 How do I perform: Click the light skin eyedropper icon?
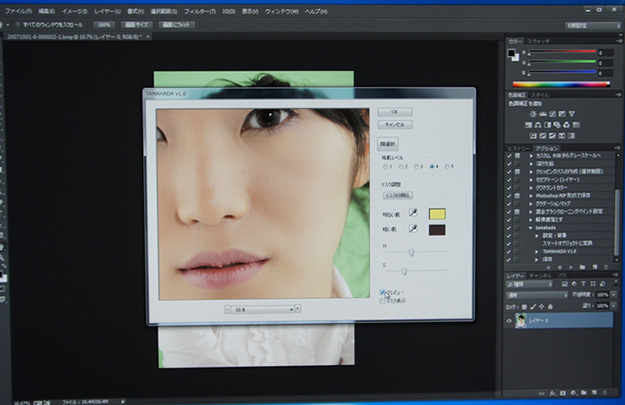coord(412,213)
